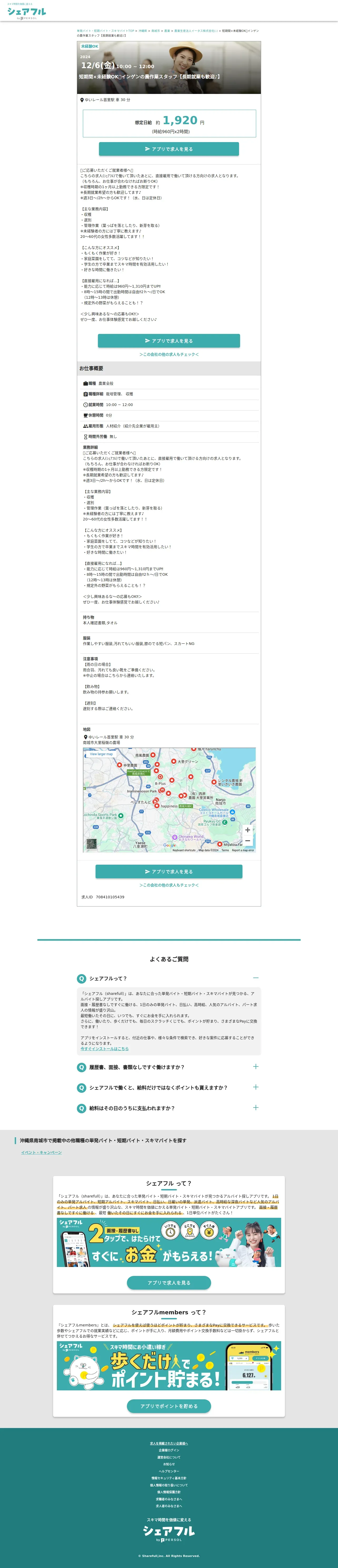
Task: Click the Google logo on the map
Action: tap(169, 845)
